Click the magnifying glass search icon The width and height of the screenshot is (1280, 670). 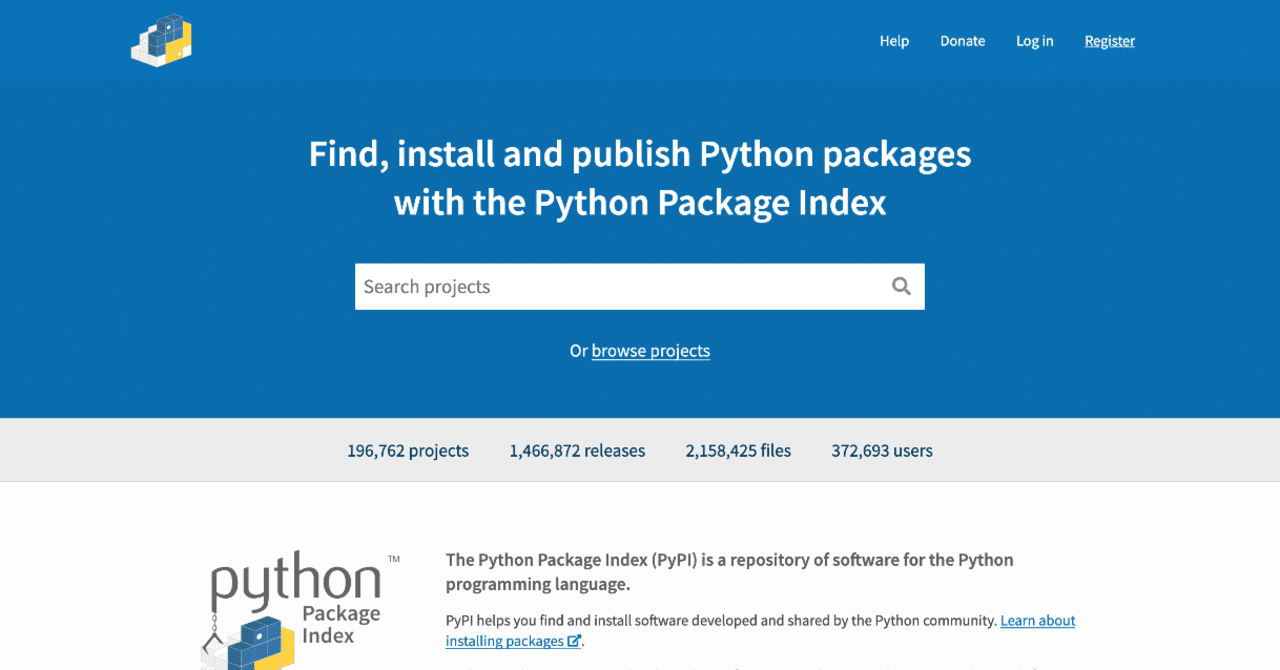pyautogui.click(x=901, y=286)
